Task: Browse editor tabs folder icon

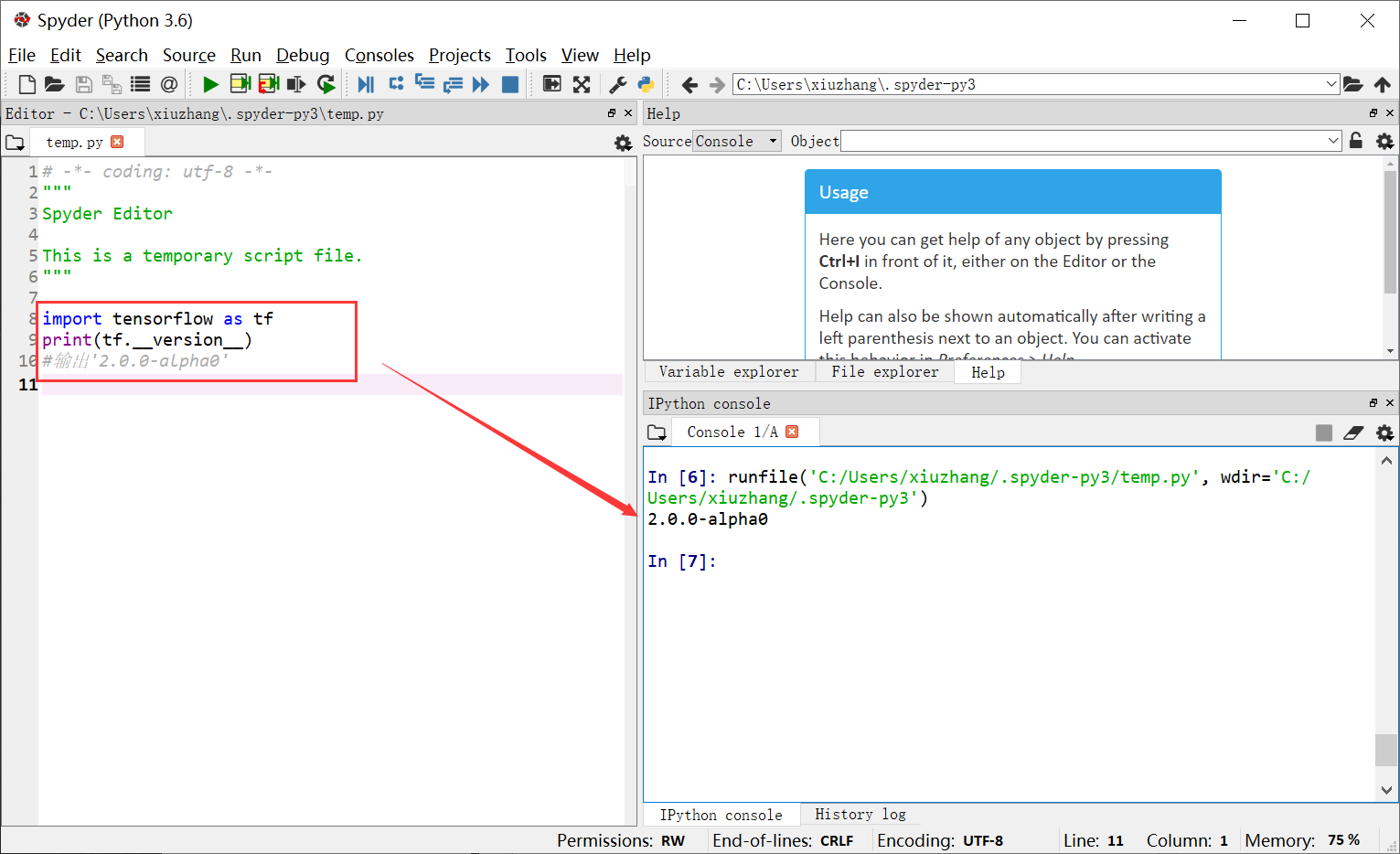Action: tap(16, 143)
